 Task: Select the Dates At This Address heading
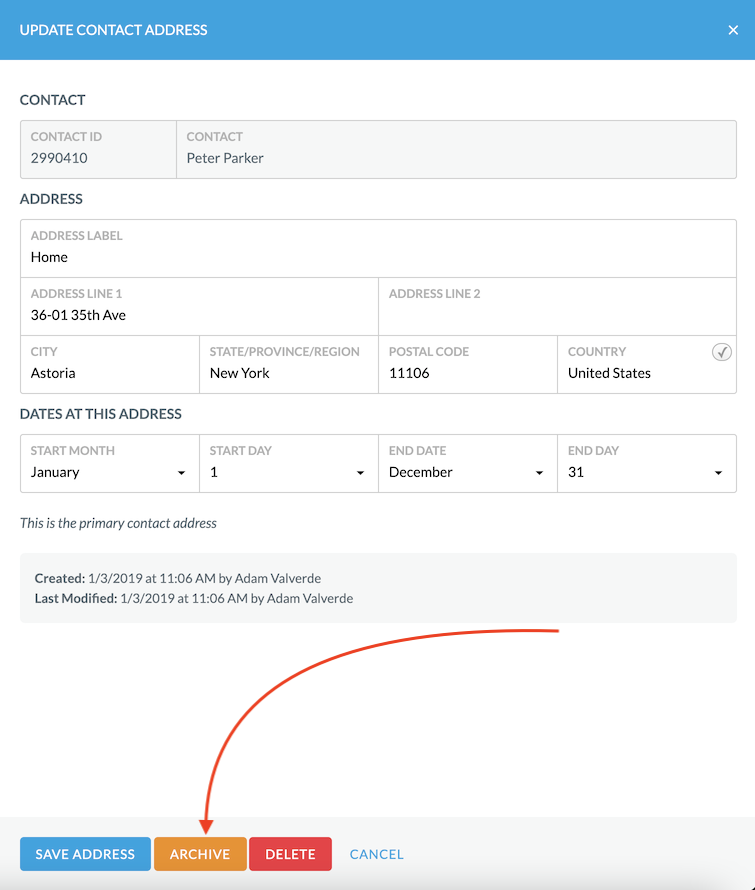click(100, 414)
